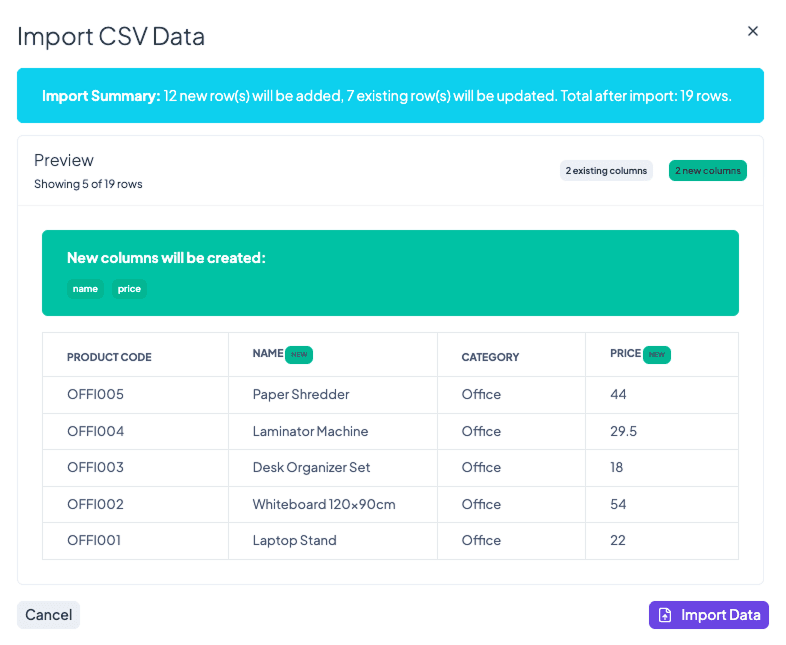Screen dimensions: 786x645
Task: Select the Paper Shredder name cell
Action: click(301, 395)
